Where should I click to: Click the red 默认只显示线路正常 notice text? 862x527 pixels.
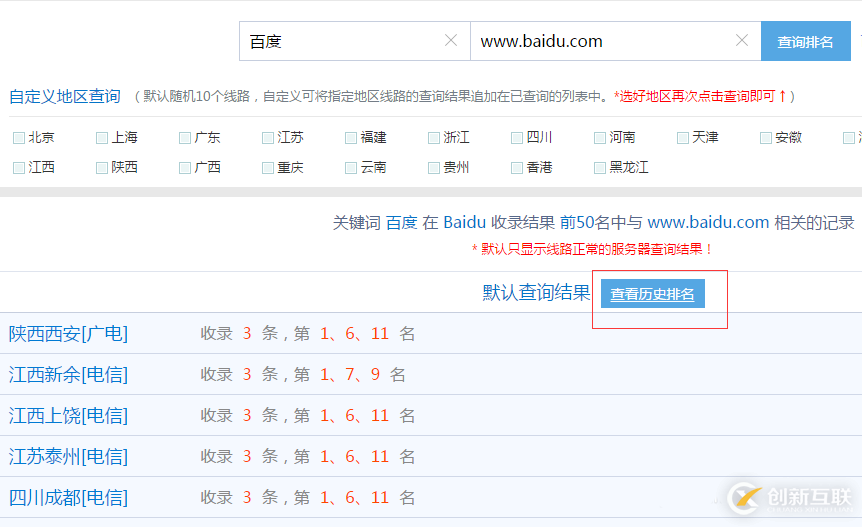[x=592, y=249]
